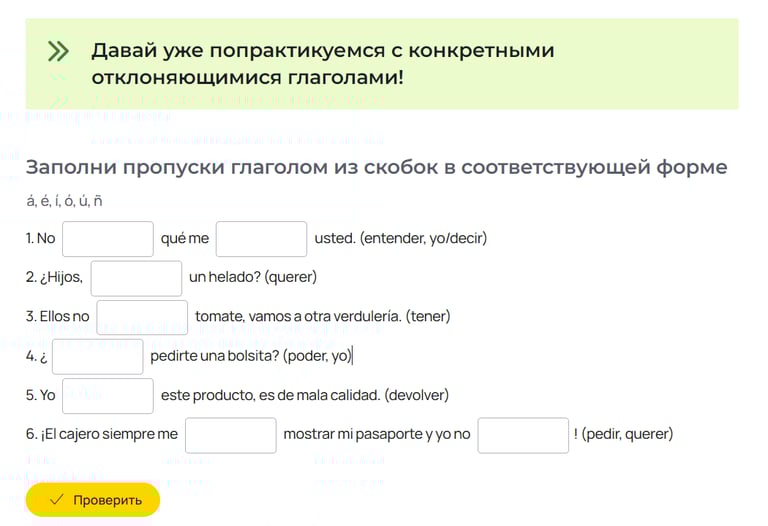Insert the ñ letter
The image size is (768, 526).
pyautogui.click(x=98, y=201)
